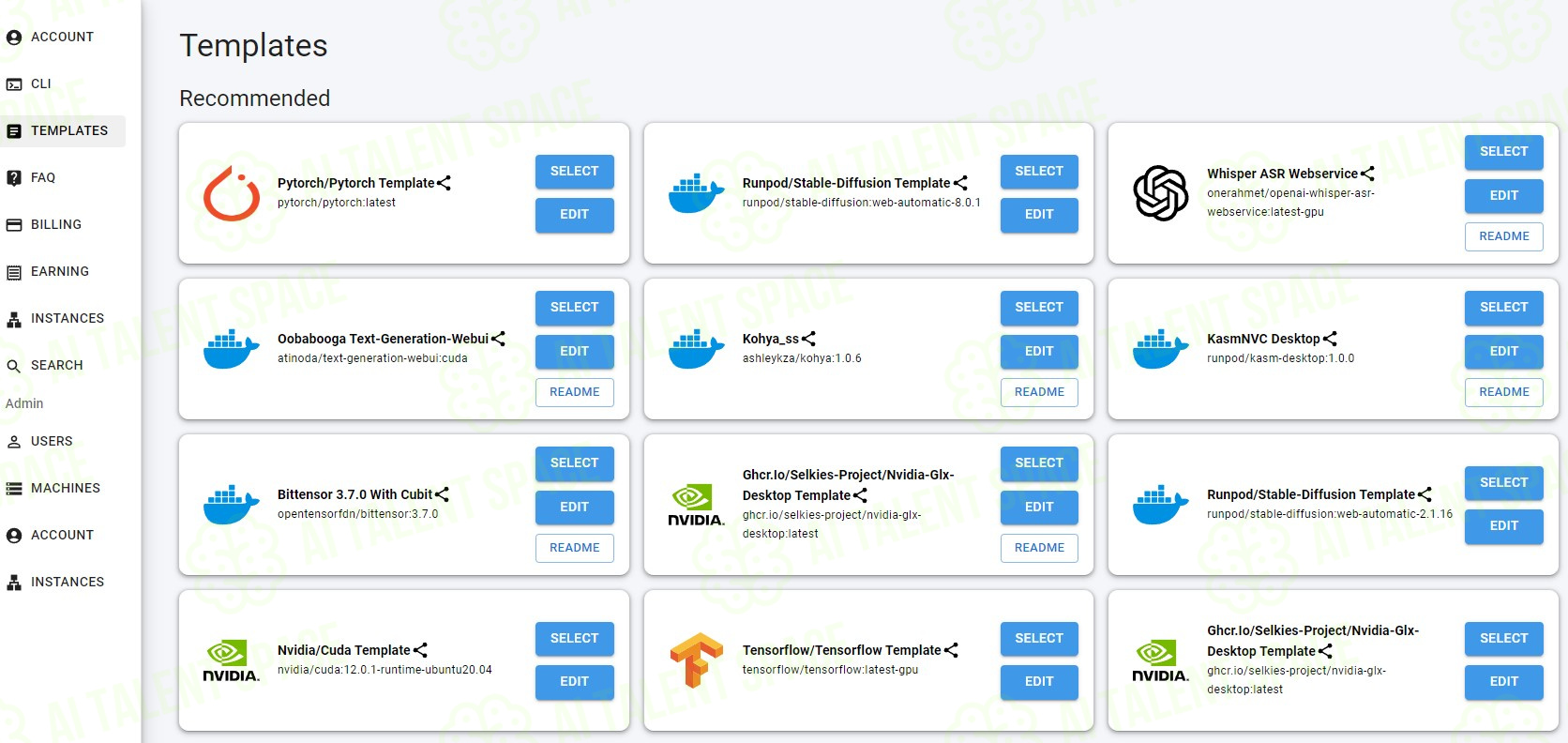Click the Search magnifier icon in sidebar

point(14,366)
